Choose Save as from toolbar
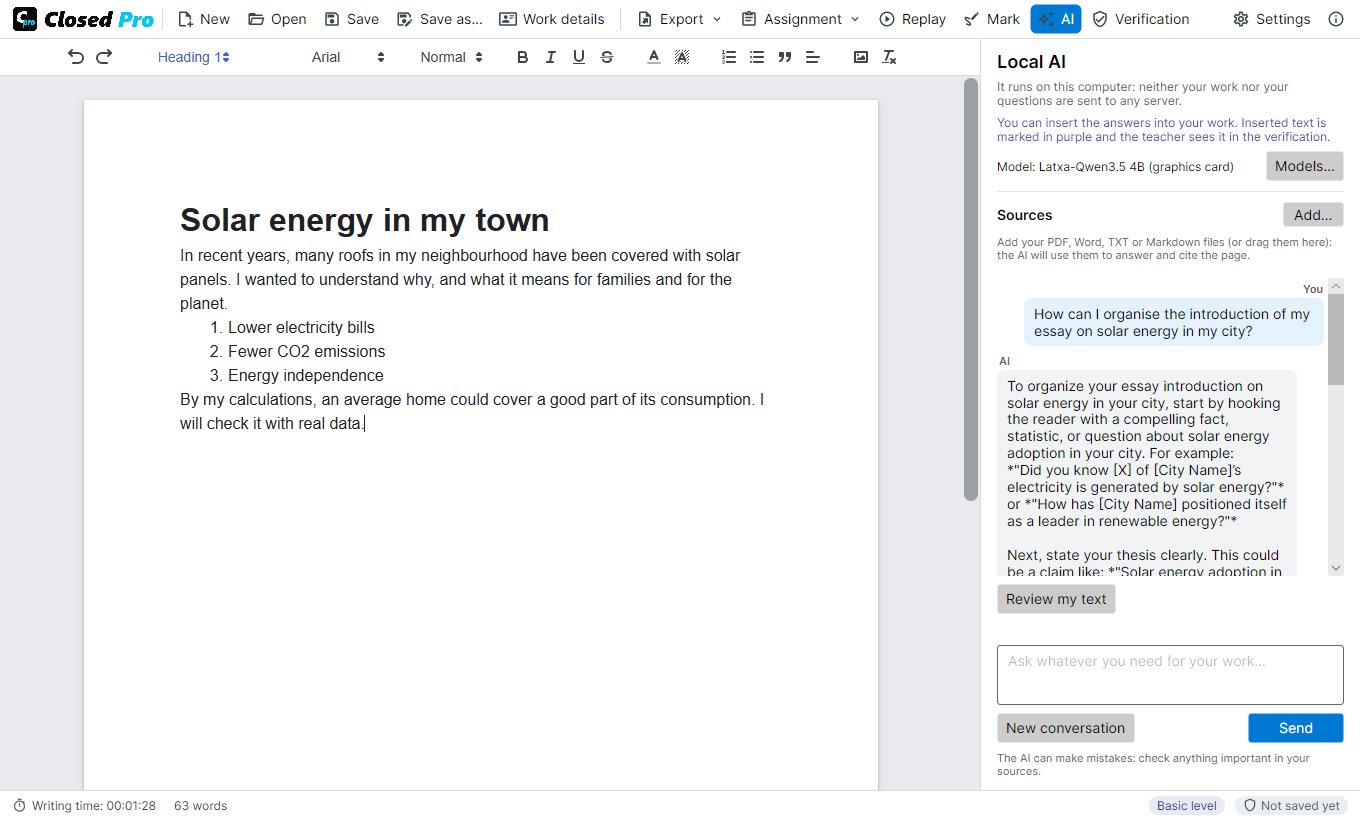The height and width of the screenshot is (820, 1360). click(439, 19)
